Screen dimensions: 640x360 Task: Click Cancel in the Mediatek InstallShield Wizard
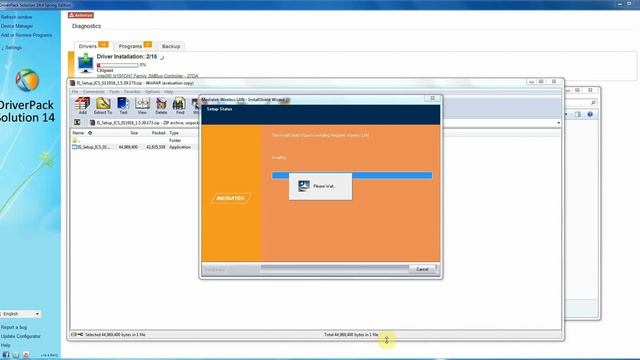click(x=422, y=269)
